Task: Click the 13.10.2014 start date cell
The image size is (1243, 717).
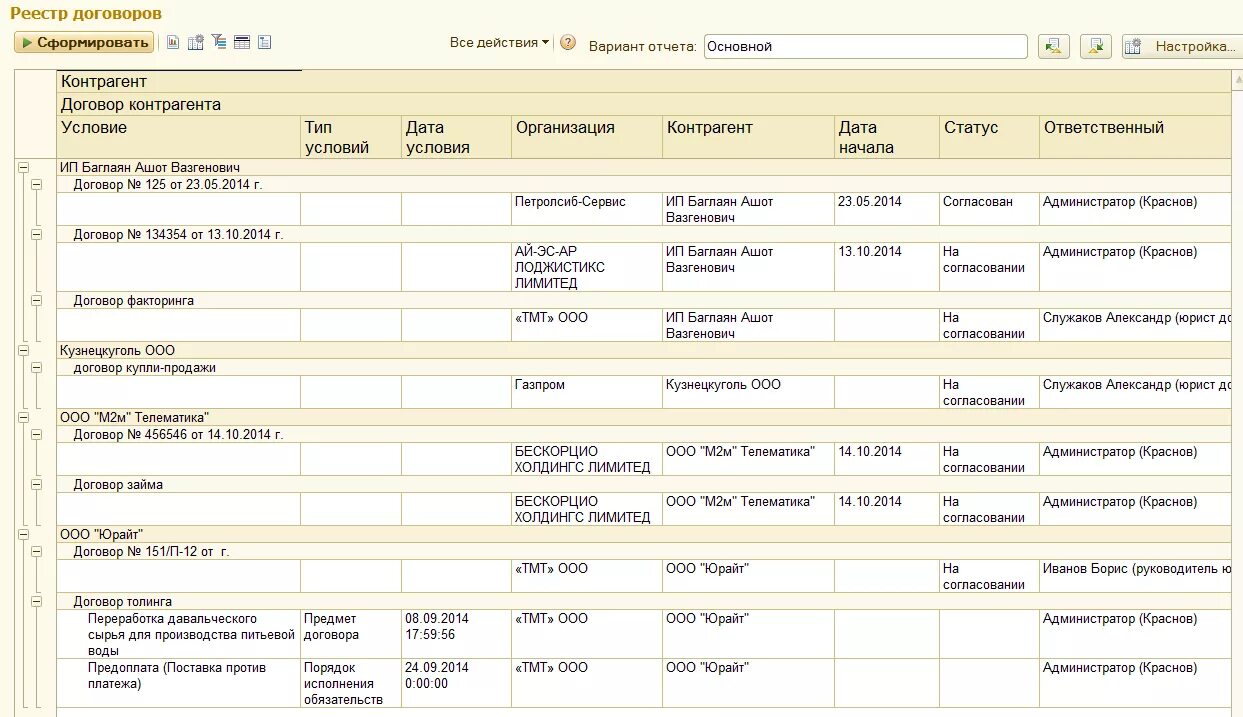Action: [x=887, y=267]
